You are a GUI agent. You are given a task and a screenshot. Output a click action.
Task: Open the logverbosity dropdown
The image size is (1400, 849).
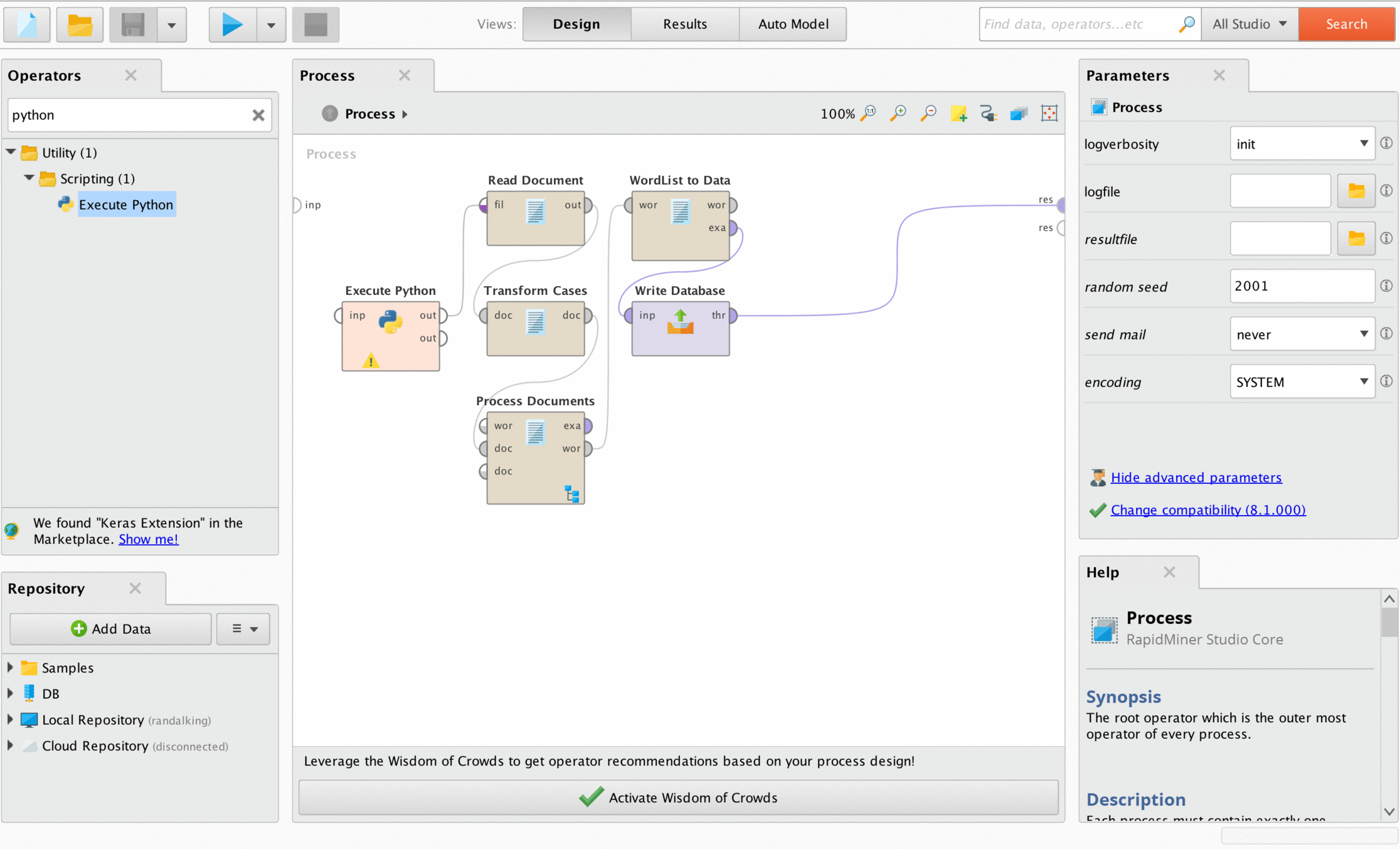click(x=1302, y=144)
